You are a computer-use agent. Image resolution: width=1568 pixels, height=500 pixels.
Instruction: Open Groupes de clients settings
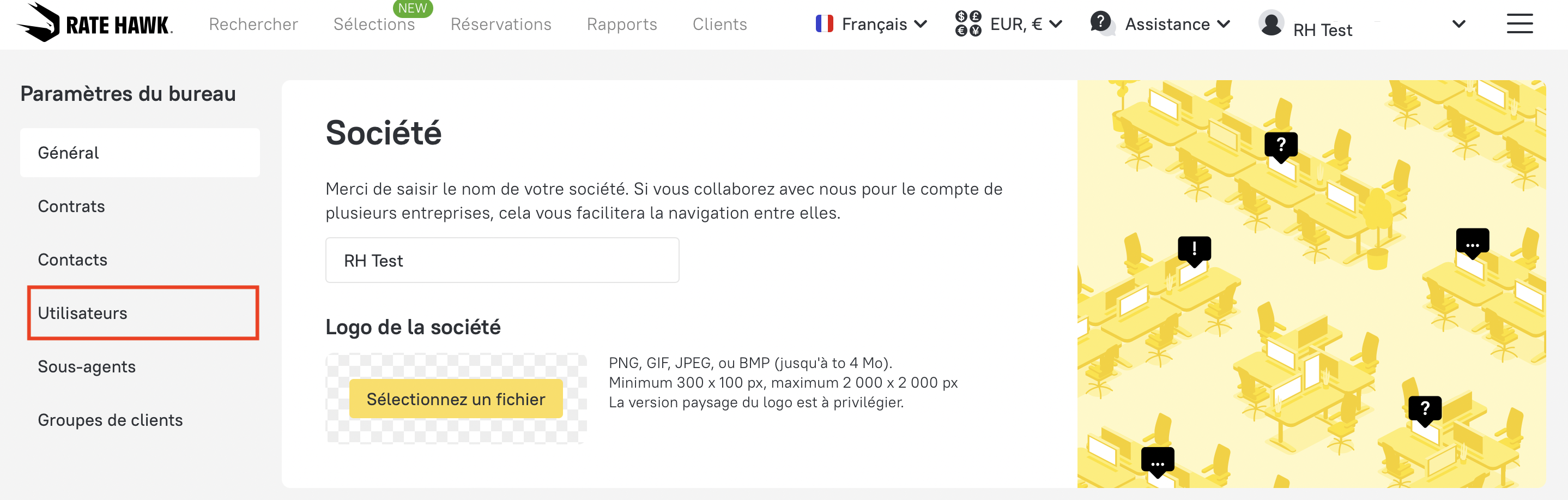(x=110, y=420)
